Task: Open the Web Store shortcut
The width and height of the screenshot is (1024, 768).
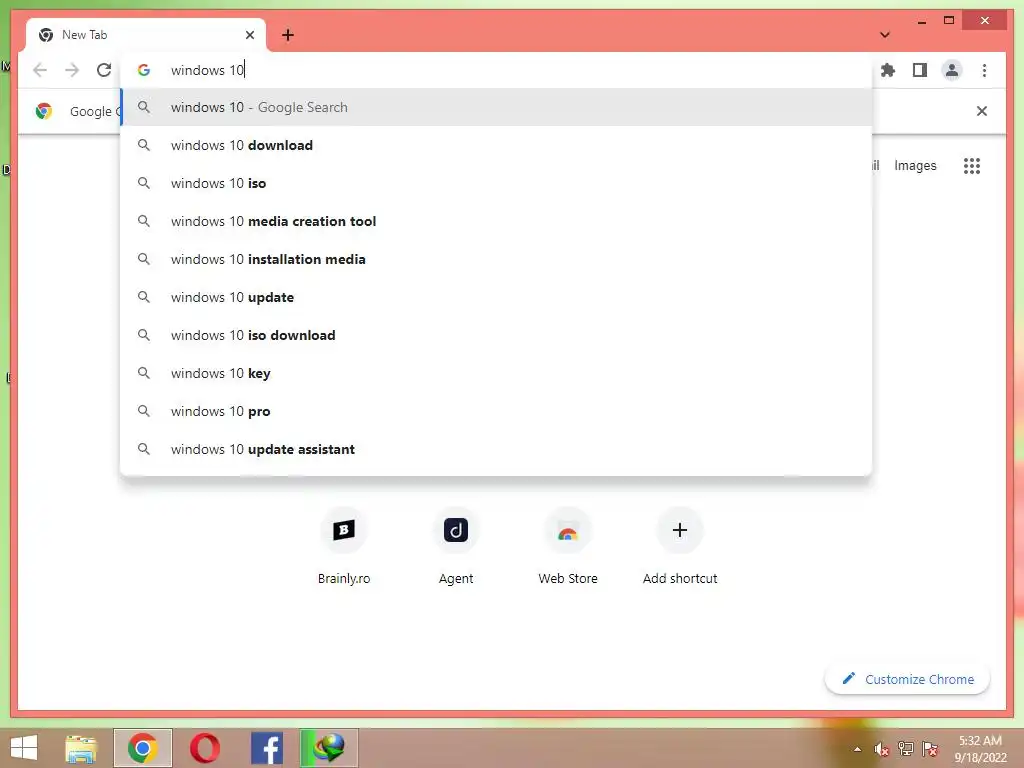Action: (x=568, y=546)
